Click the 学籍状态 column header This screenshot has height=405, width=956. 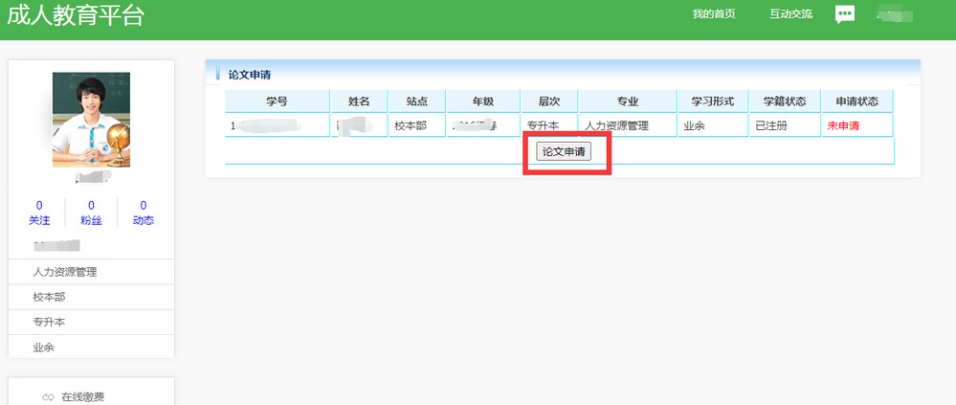click(x=784, y=101)
